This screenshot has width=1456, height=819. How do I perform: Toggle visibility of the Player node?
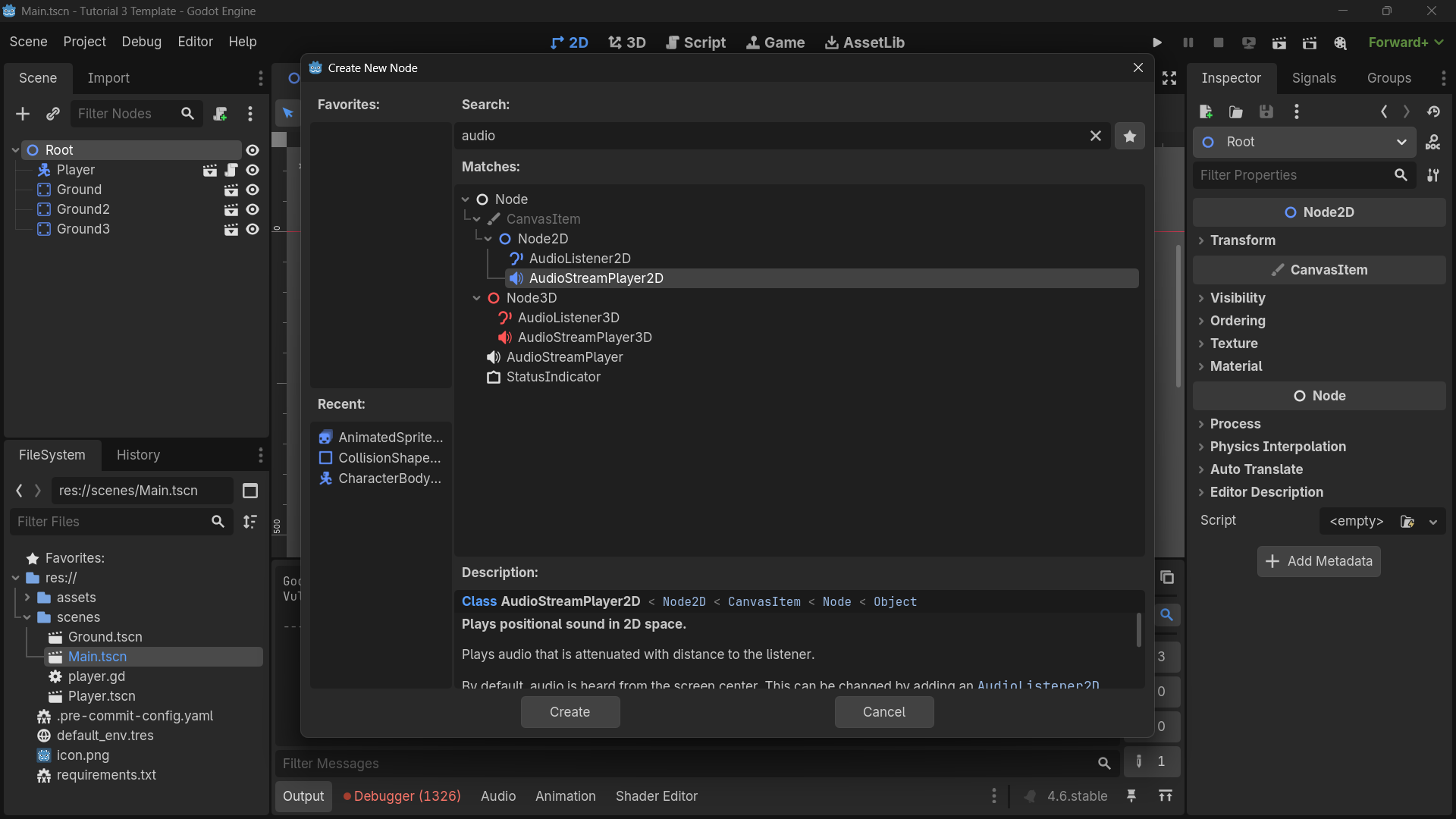(253, 170)
